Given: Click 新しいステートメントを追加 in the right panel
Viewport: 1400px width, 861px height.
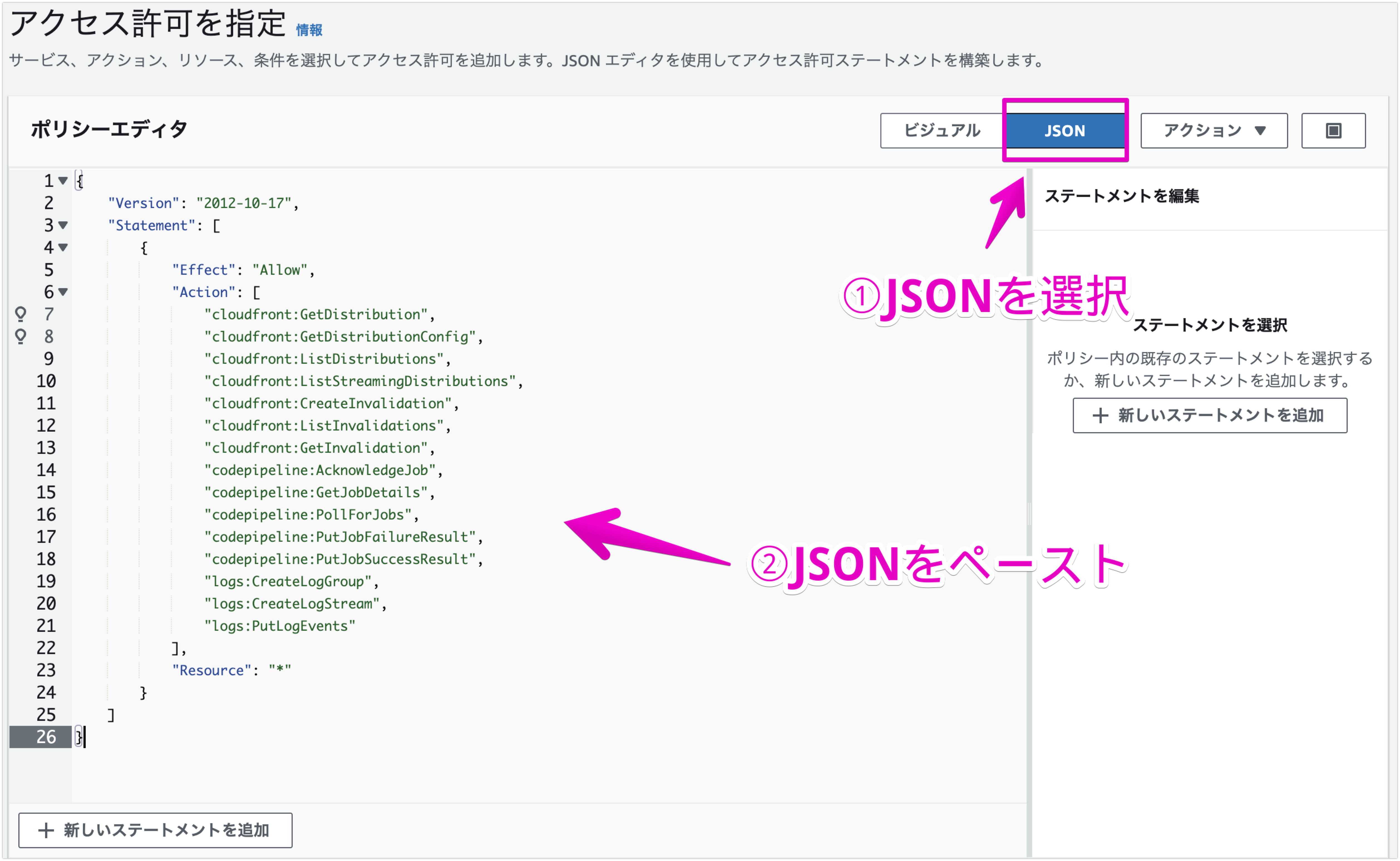Looking at the screenshot, I should tap(1209, 415).
